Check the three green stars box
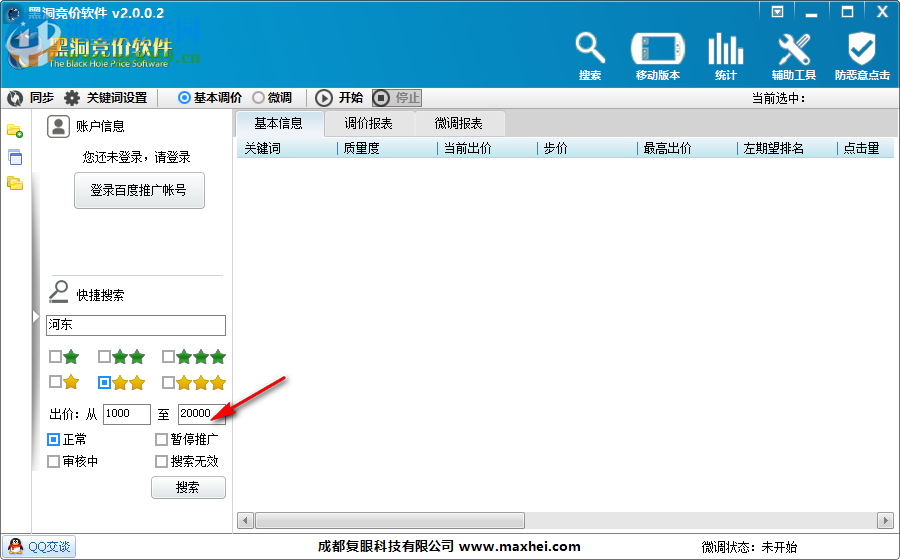 168,357
